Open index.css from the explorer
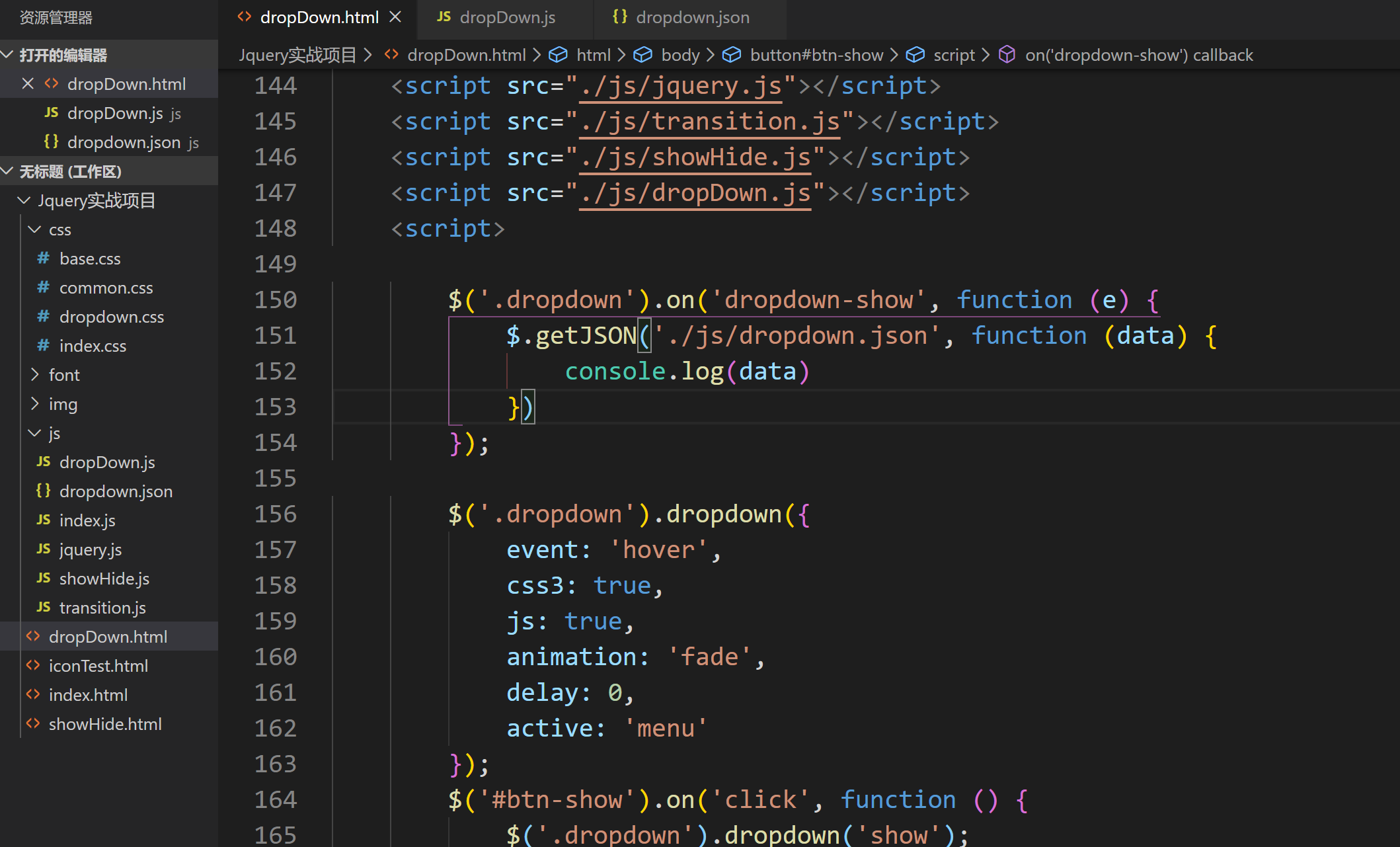This screenshot has width=1400, height=847. tap(109, 346)
